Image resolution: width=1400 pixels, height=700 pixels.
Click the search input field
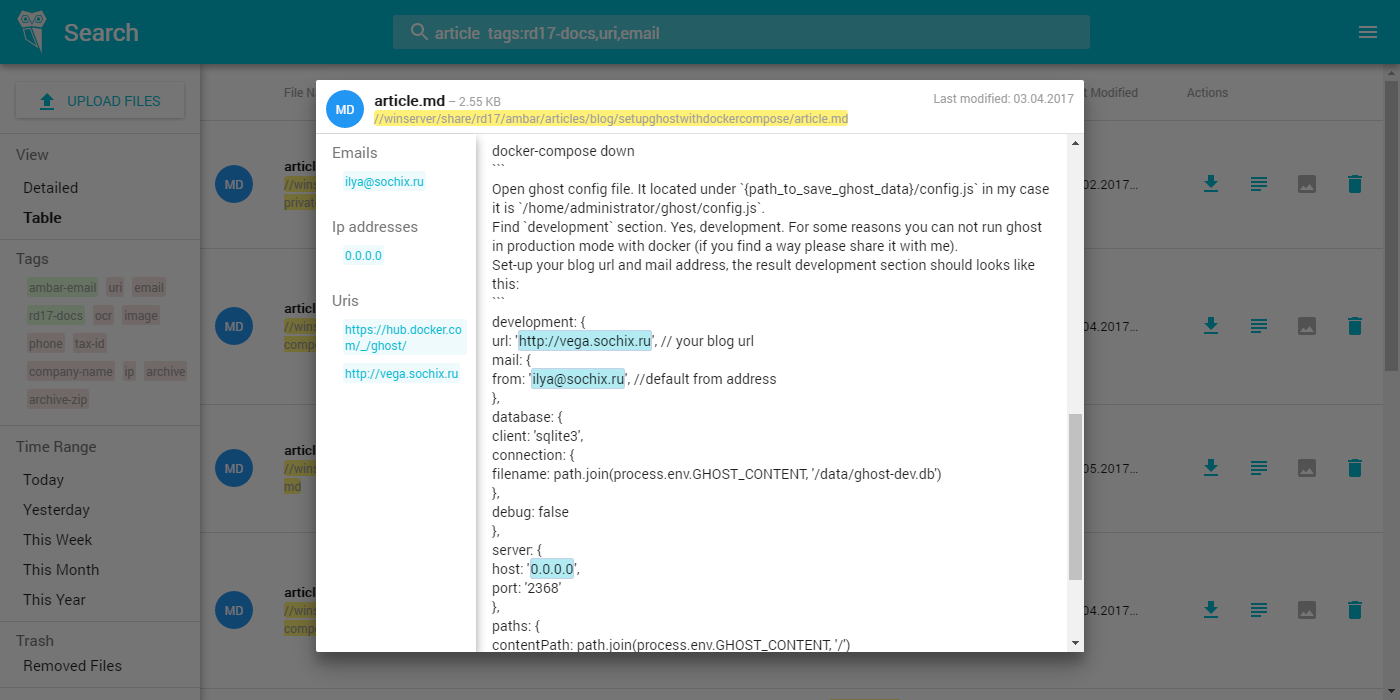pos(741,32)
